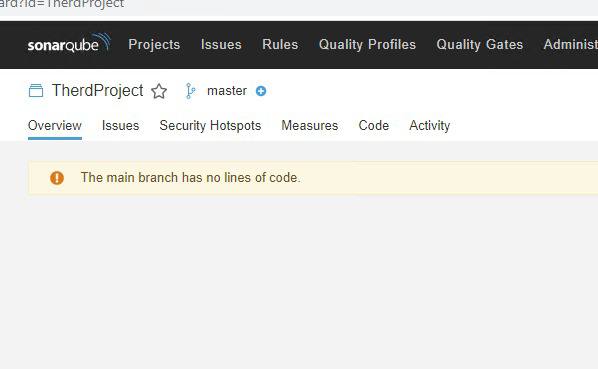Click the orange warning icon in the alert
Viewport: 598px width, 369px height.
(57, 178)
